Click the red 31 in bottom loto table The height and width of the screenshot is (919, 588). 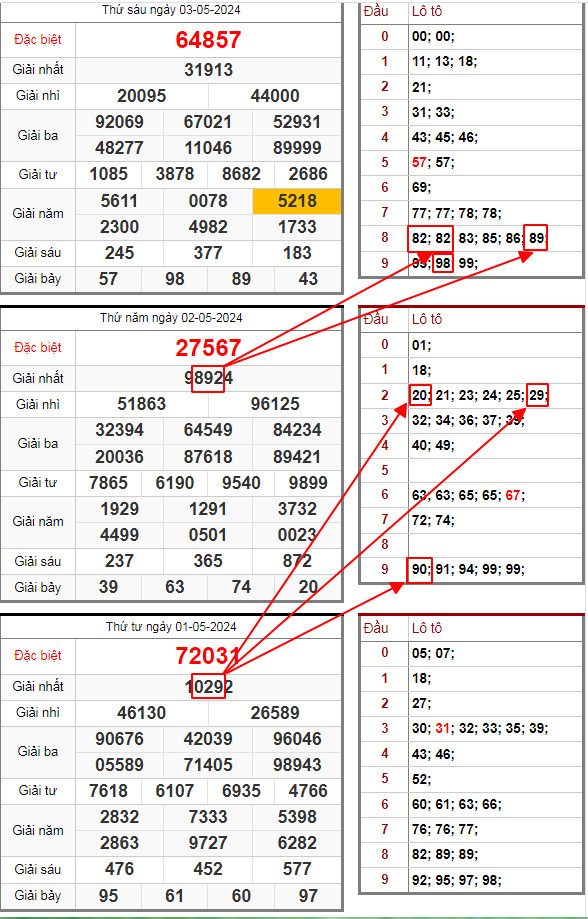442,729
